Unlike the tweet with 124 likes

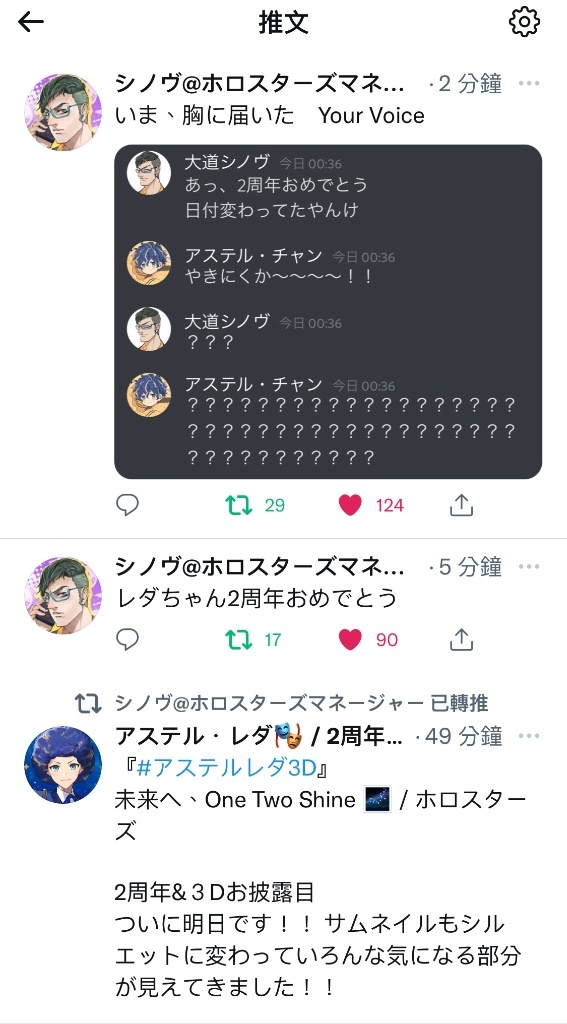[x=350, y=505]
